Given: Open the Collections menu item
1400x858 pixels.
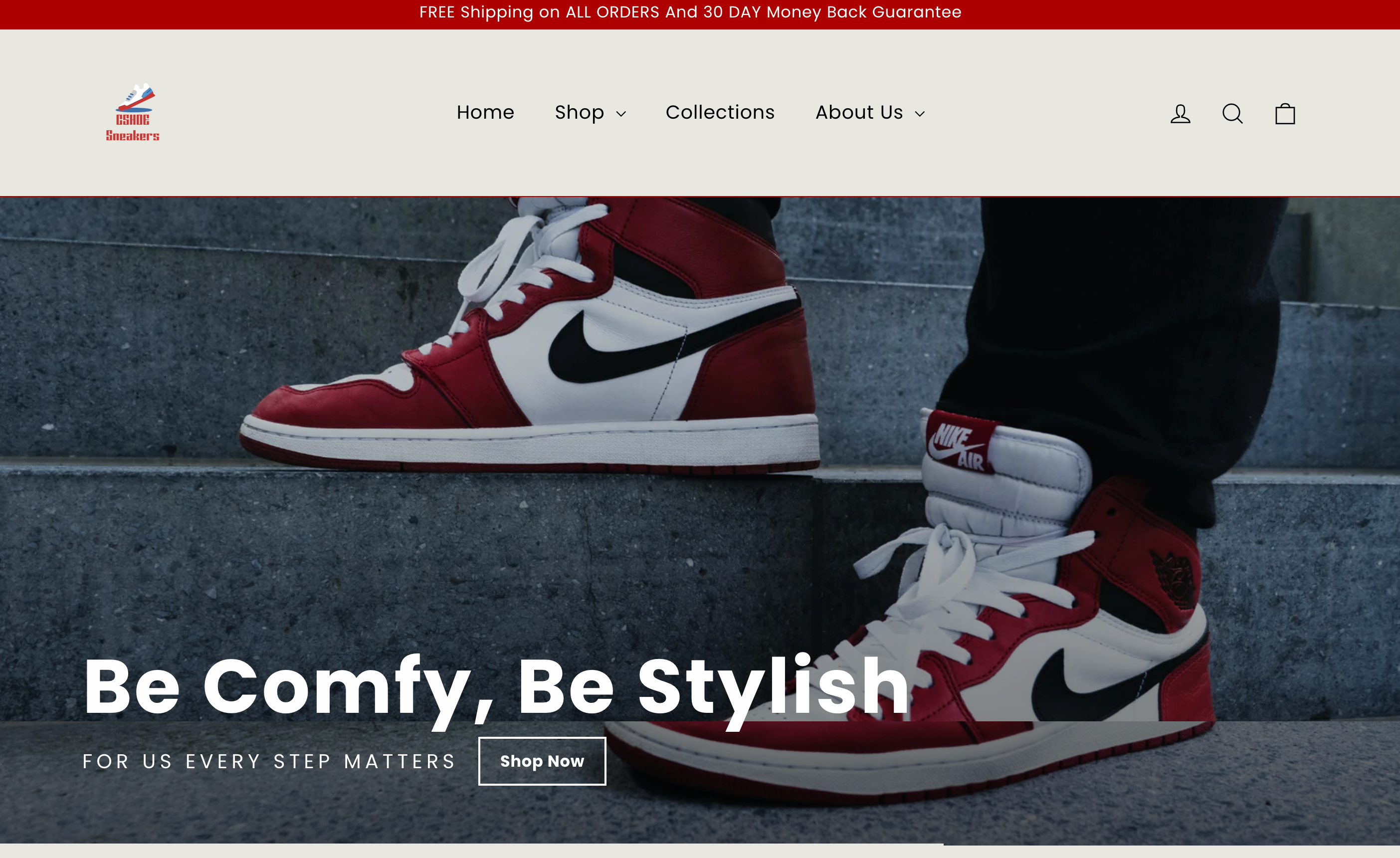Looking at the screenshot, I should [720, 113].
